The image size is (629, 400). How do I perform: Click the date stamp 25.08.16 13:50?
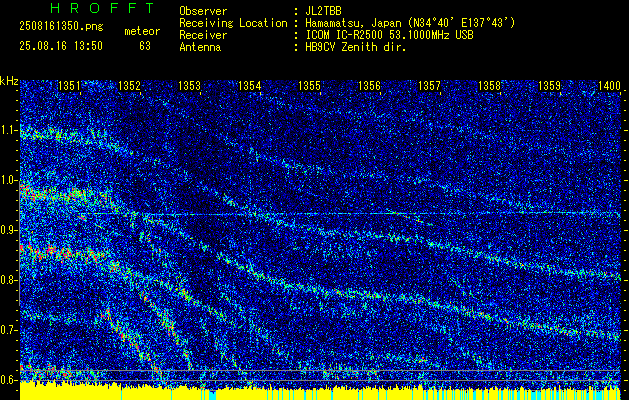pos(61,46)
